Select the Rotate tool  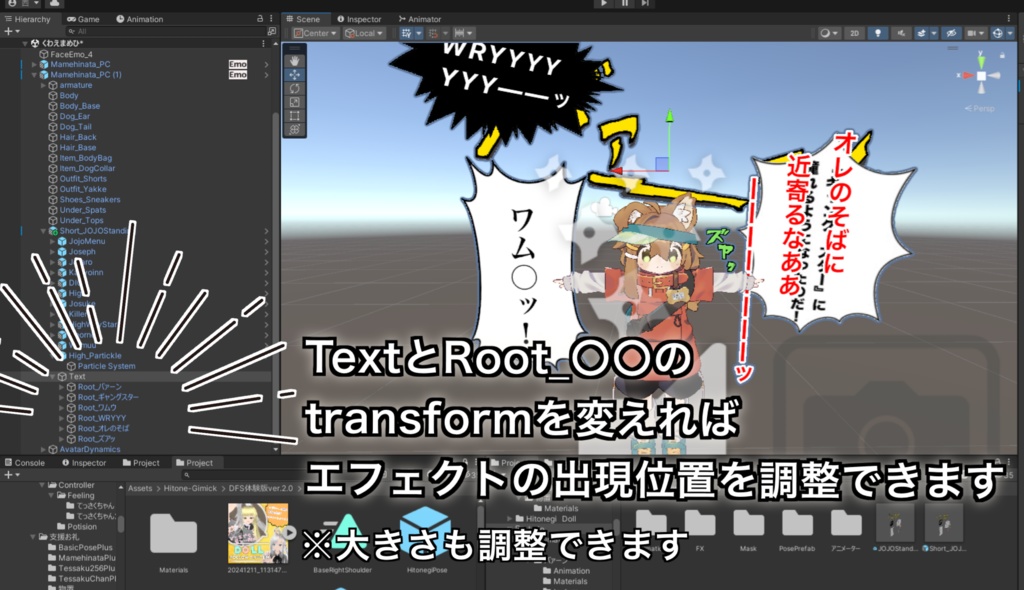coord(296,88)
